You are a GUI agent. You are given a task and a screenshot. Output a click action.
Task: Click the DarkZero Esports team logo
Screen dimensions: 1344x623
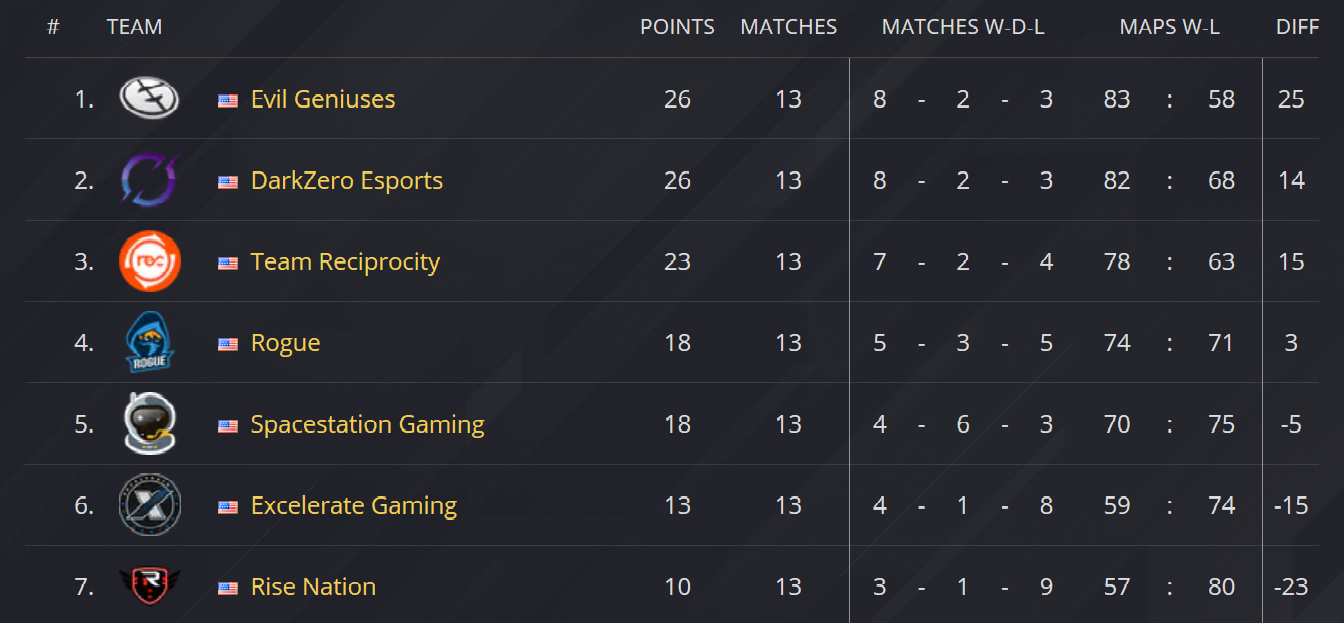pyautogui.click(x=149, y=180)
